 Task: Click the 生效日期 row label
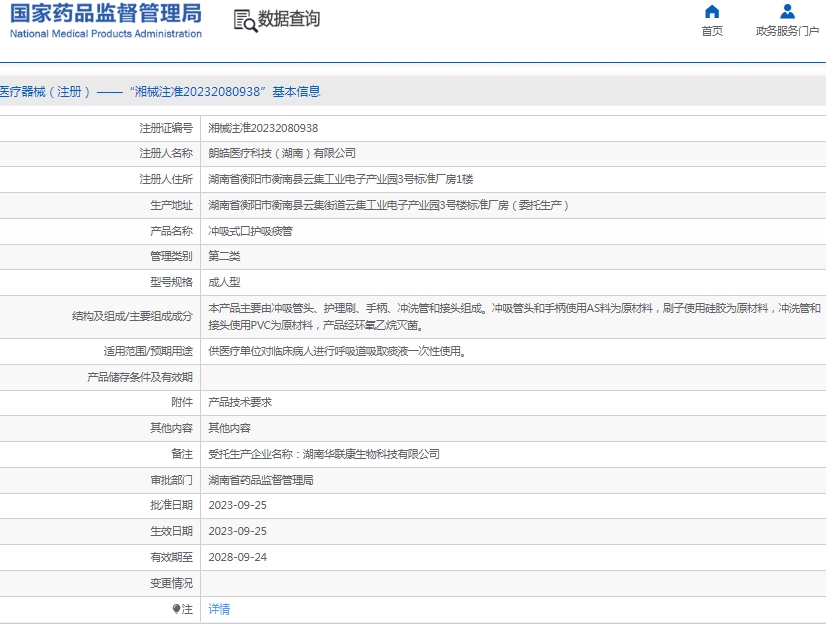click(x=171, y=531)
